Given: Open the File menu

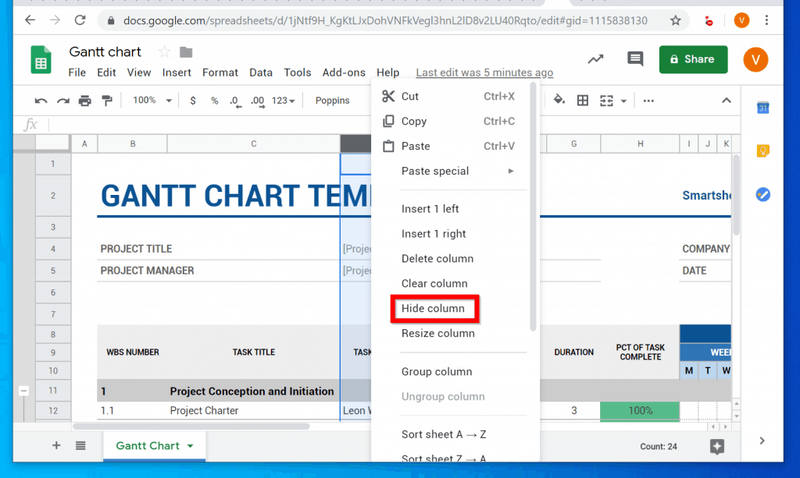Looking at the screenshot, I should 77,72.
